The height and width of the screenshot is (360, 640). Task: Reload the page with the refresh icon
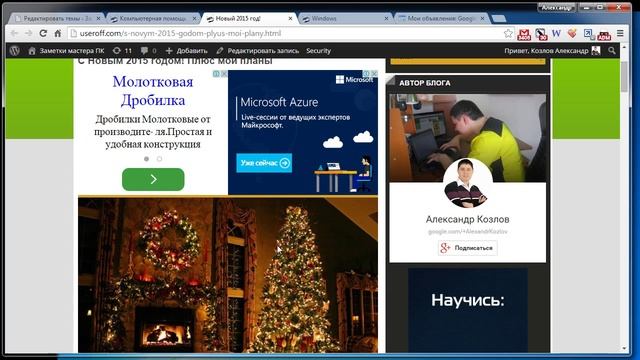pyautogui.click(x=43, y=33)
